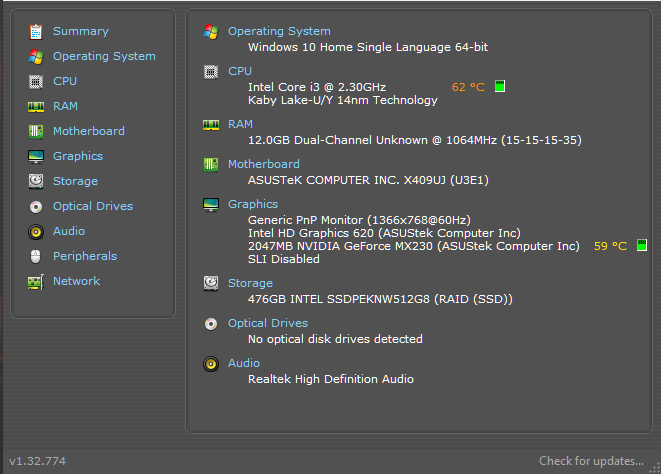
Task: Click the green CPU temperature indicator icon
Action: [500, 86]
